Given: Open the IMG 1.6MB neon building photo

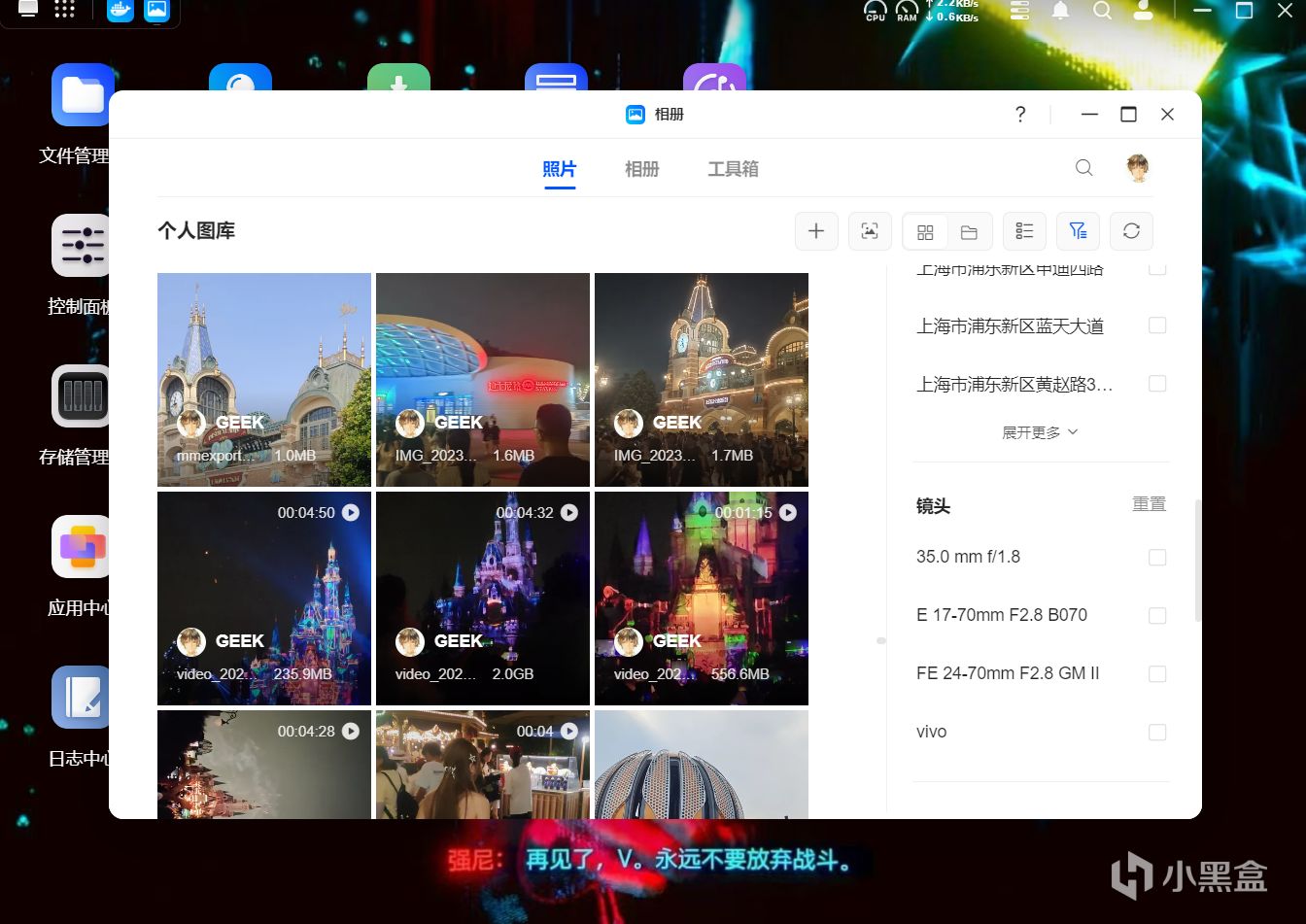Looking at the screenshot, I should tap(483, 380).
